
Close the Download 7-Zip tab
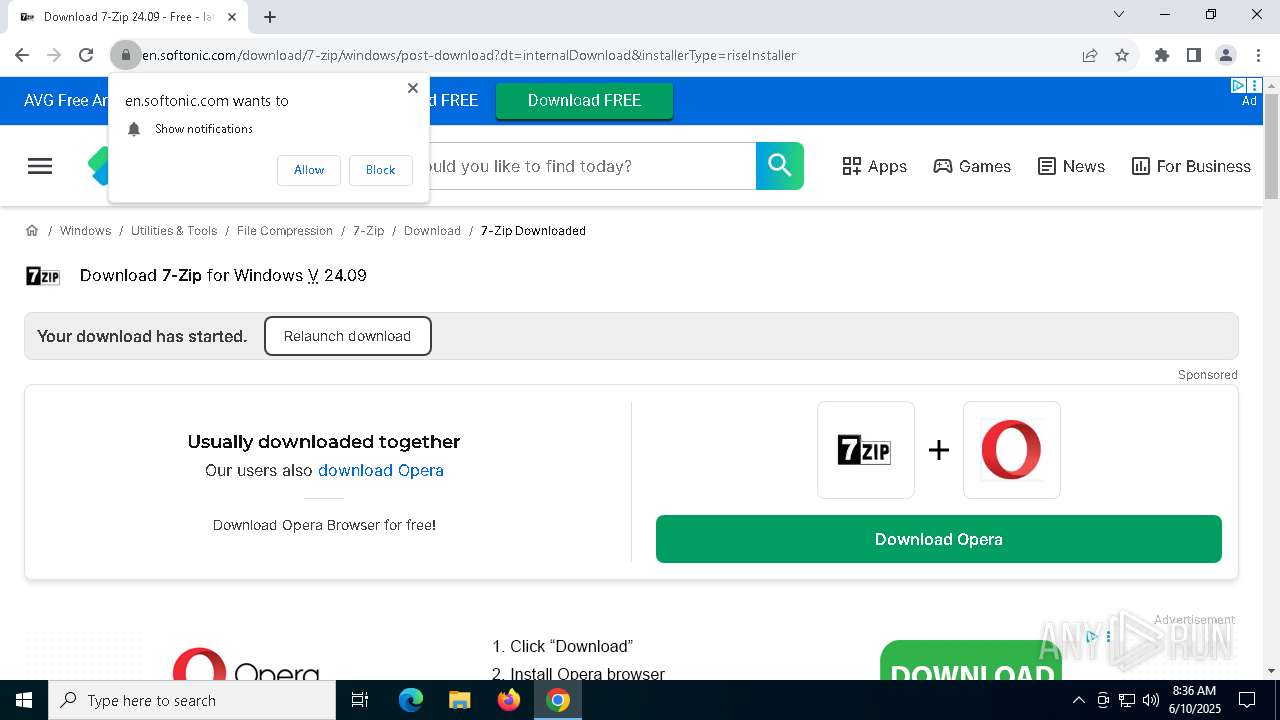tap(232, 17)
